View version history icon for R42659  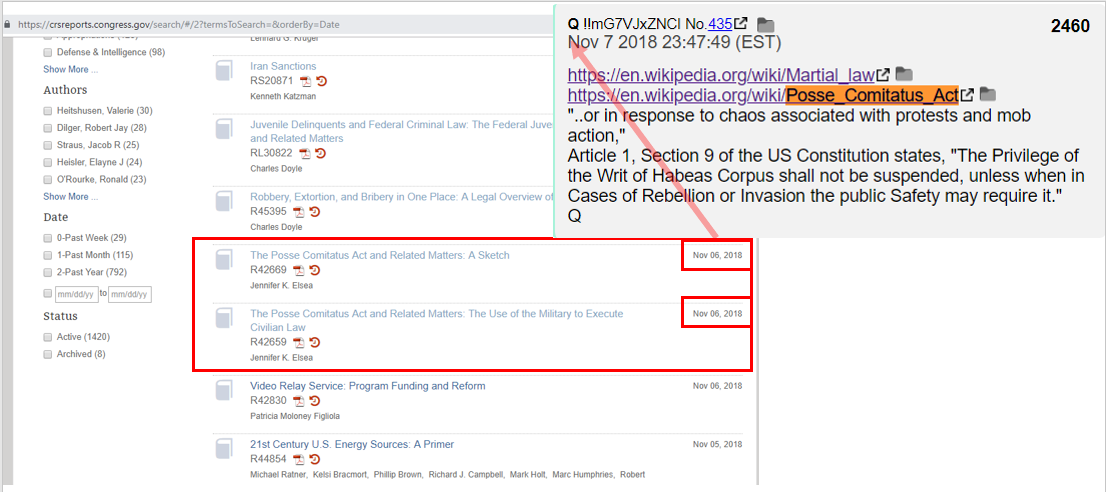pos(315,343)
